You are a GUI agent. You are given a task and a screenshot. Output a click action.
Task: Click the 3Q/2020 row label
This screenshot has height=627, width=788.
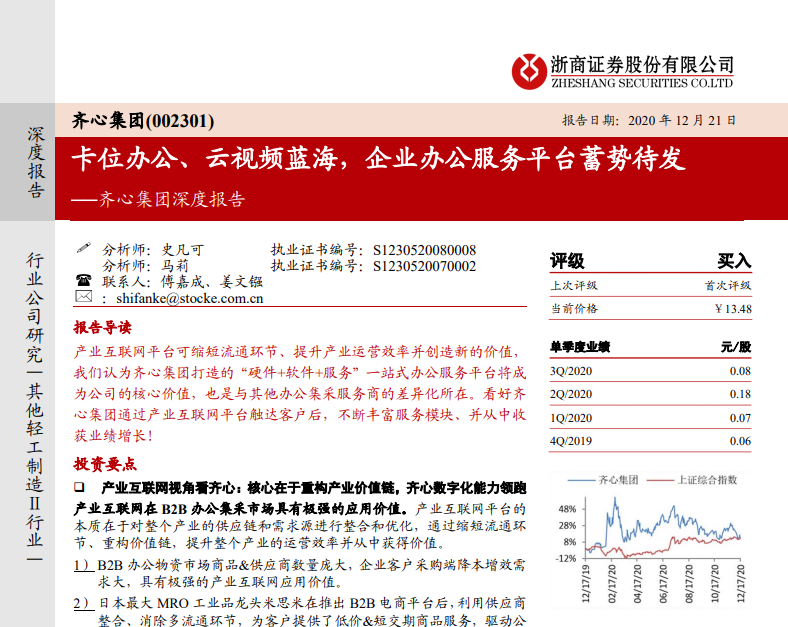point(571,371)
